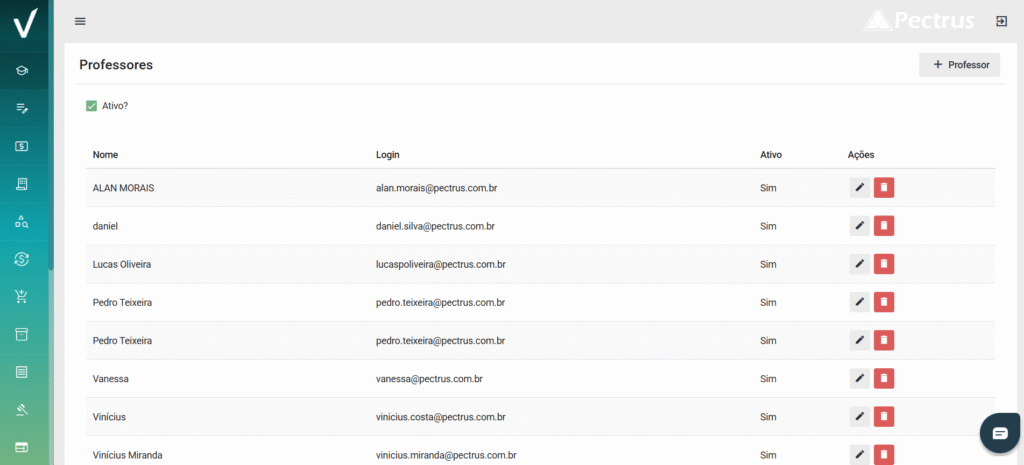Delete Lucas Oliveira using trash icon
Screen dimensions: 1024x465
coord(884,264)
